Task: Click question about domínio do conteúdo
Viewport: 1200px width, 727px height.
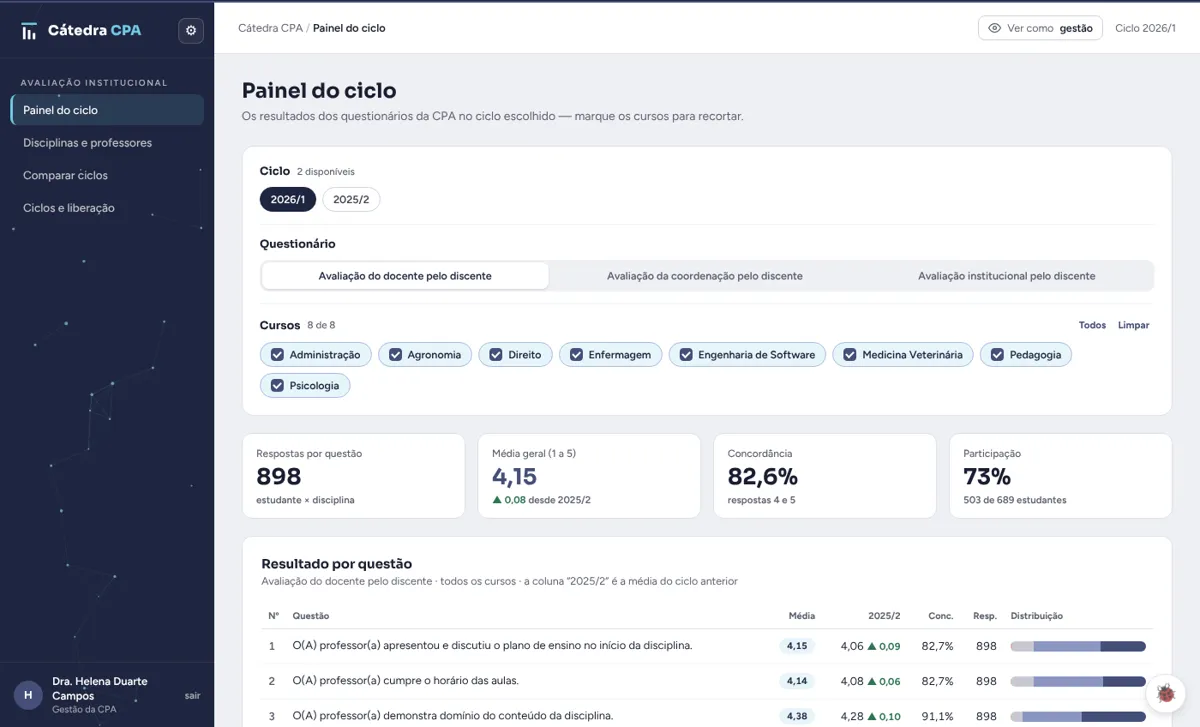Action: 452,716
